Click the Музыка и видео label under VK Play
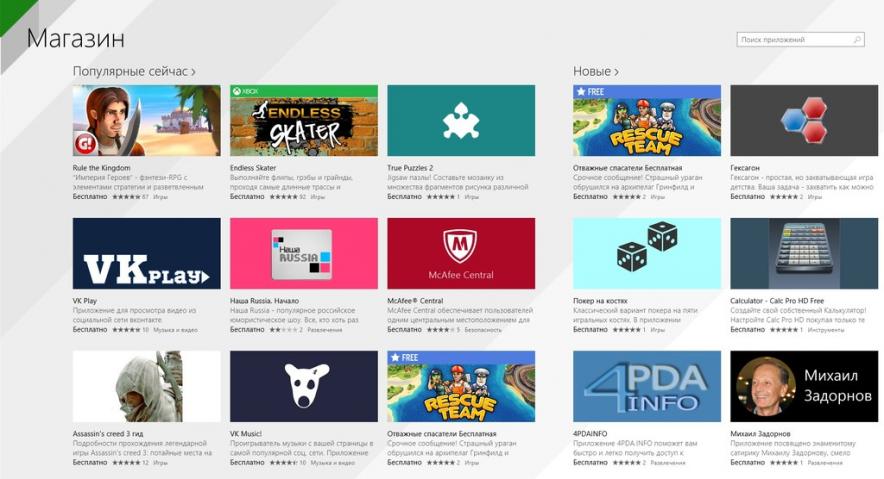The image size is (884, 479). 175,330
